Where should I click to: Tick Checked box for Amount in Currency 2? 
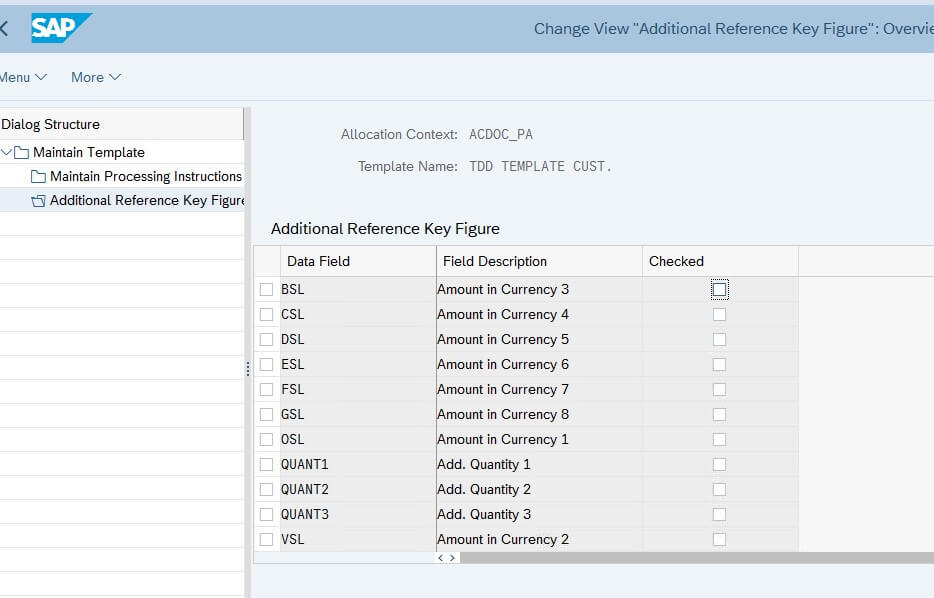(x=720, y=540)
